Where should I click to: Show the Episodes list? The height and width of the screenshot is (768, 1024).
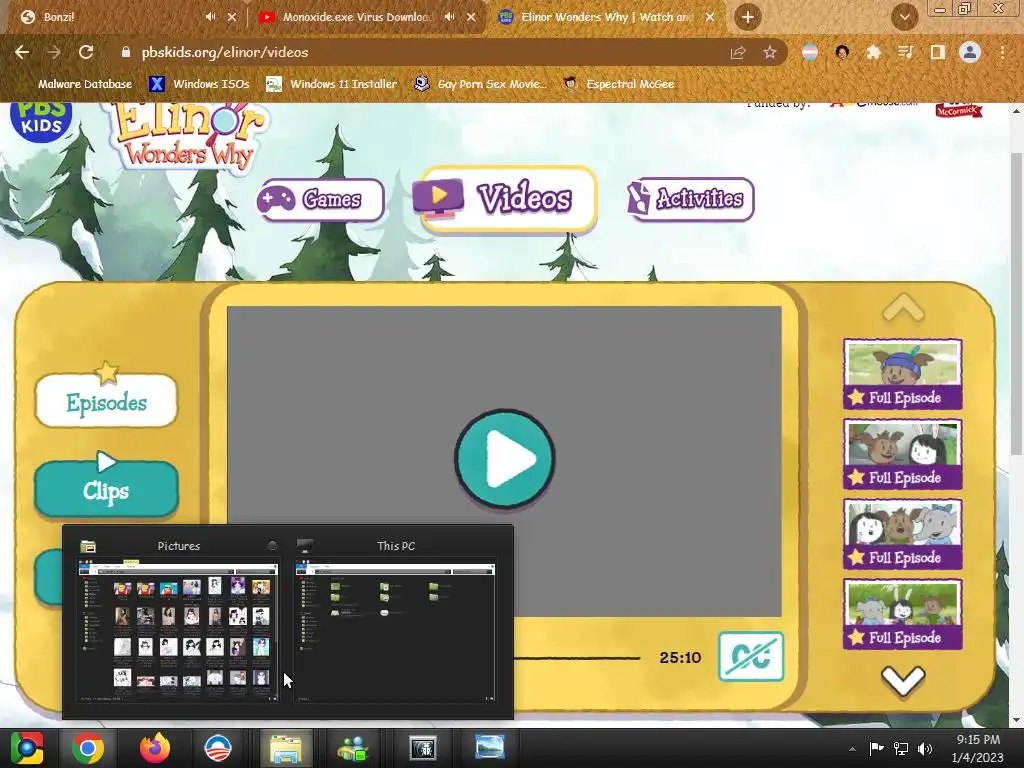(106, 400)
